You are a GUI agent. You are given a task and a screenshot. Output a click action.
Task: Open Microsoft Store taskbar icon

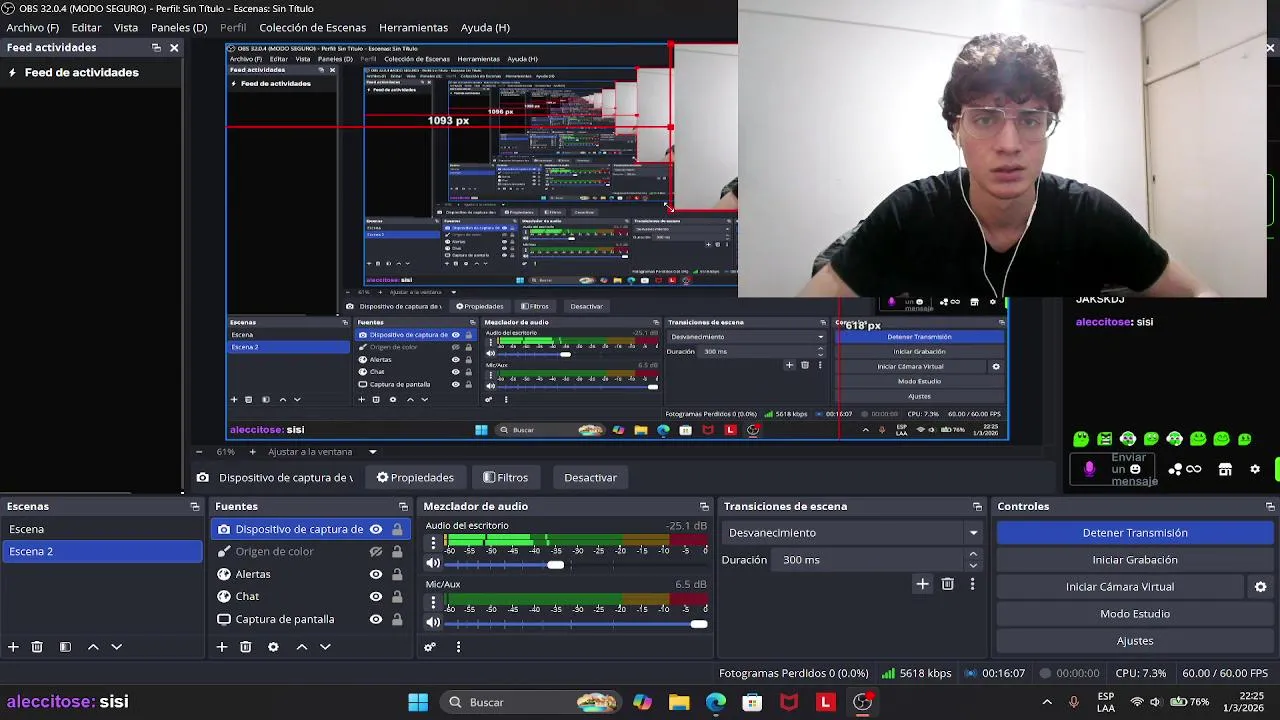coord(752,702)
